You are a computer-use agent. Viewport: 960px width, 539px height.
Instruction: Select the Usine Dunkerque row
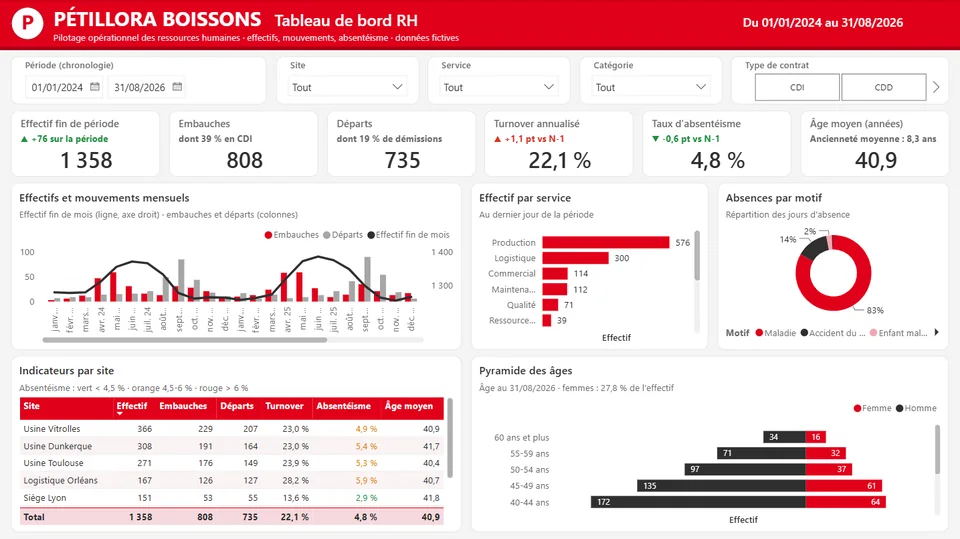(231, 446)
